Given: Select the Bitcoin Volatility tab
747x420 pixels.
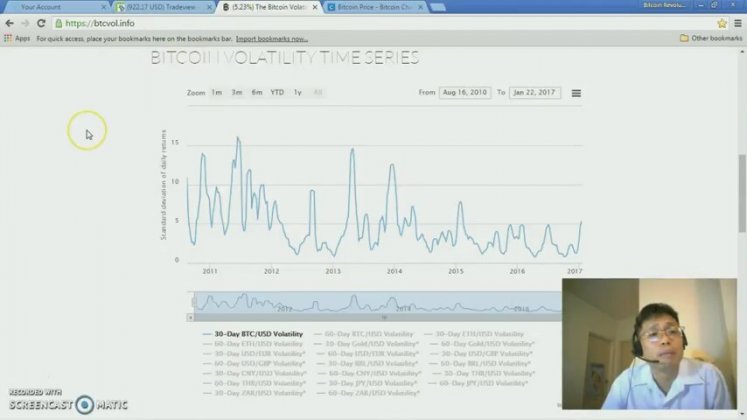Looking at the screenshot, I should tap(268, 7).
